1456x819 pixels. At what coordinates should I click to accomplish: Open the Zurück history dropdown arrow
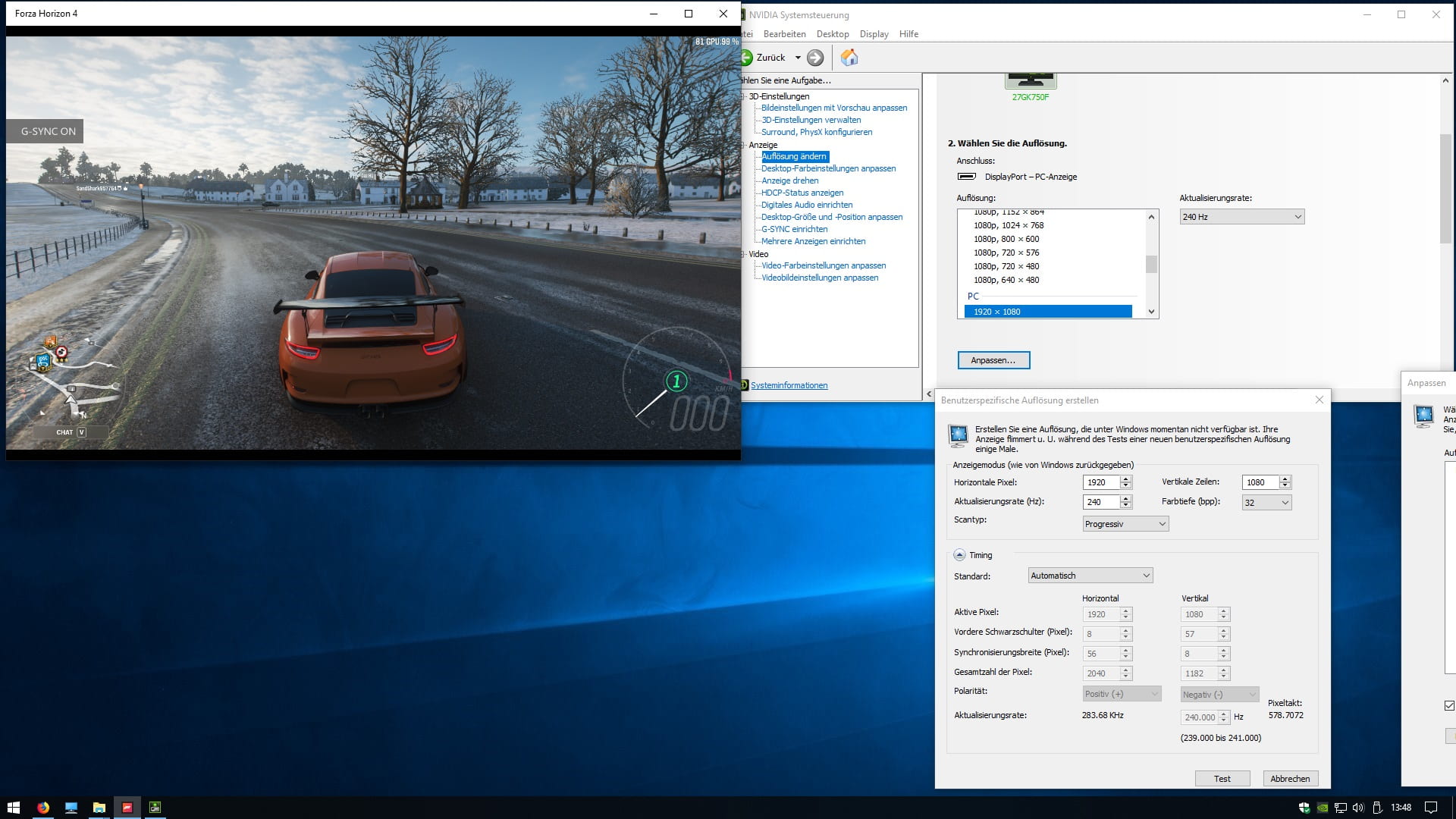point(798,58)
